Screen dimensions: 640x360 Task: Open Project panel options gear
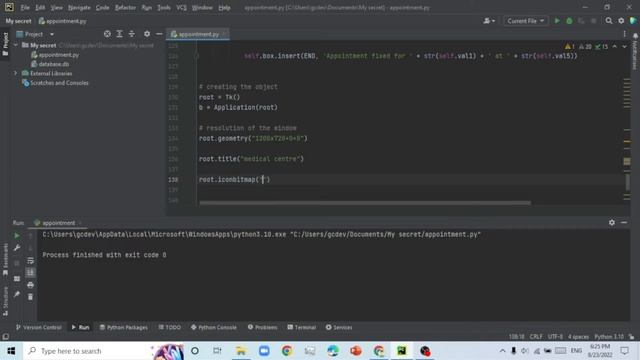(x=147, y=34)
